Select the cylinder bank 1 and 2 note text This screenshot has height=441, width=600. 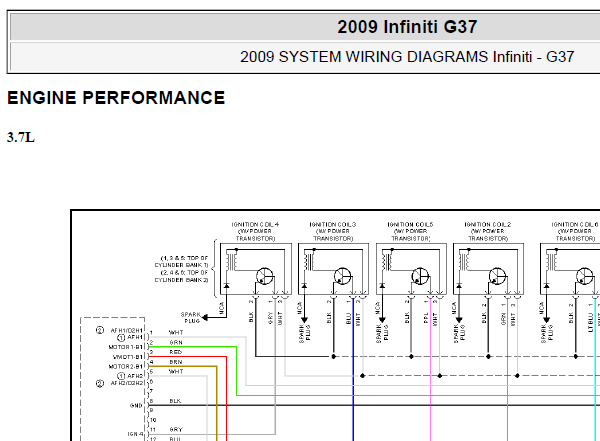pyautogui.click(x=181, y=269)
